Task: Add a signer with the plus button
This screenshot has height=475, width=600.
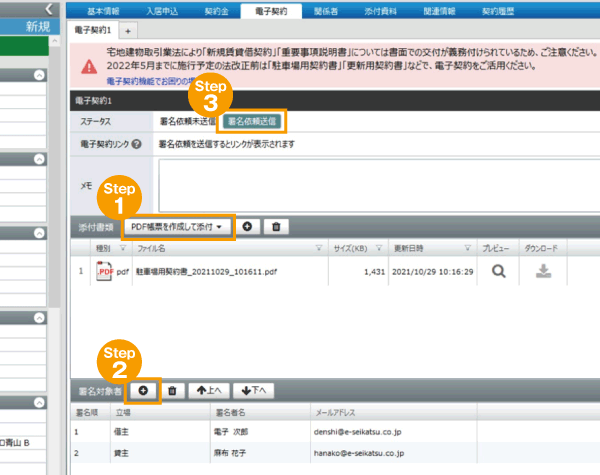Action: [x=143, y=390]
